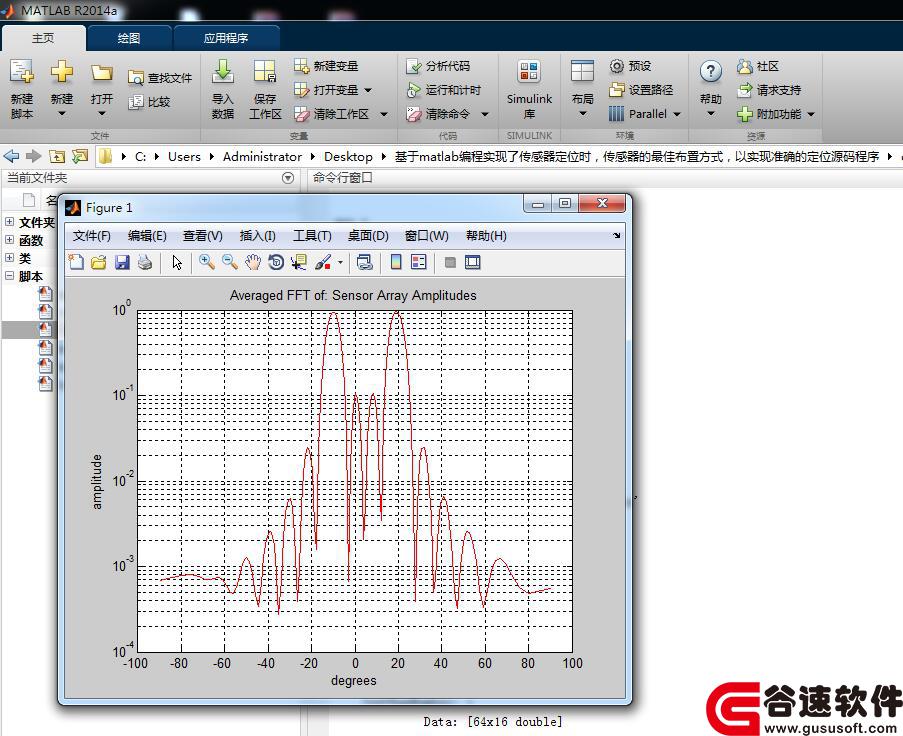Click New Figure icon in Figure 1 toolbar

click(76, 262)
